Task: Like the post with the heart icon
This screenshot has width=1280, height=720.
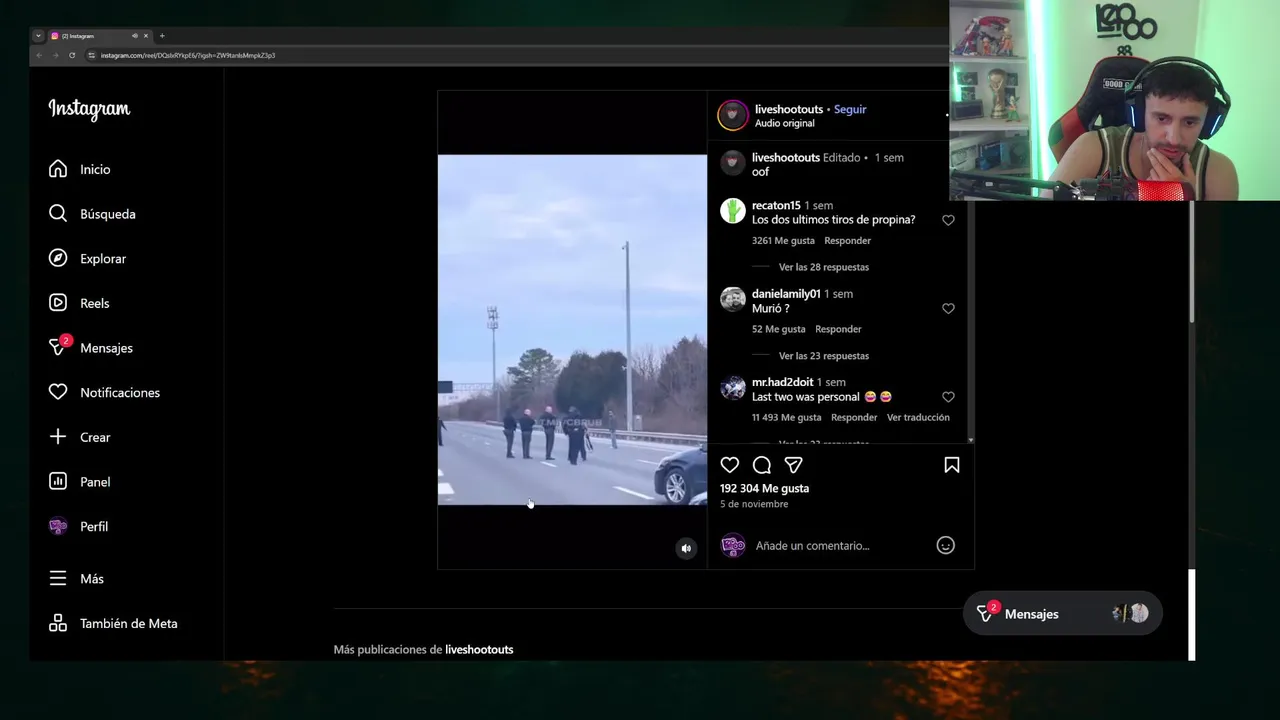Action: coord(730,465)
